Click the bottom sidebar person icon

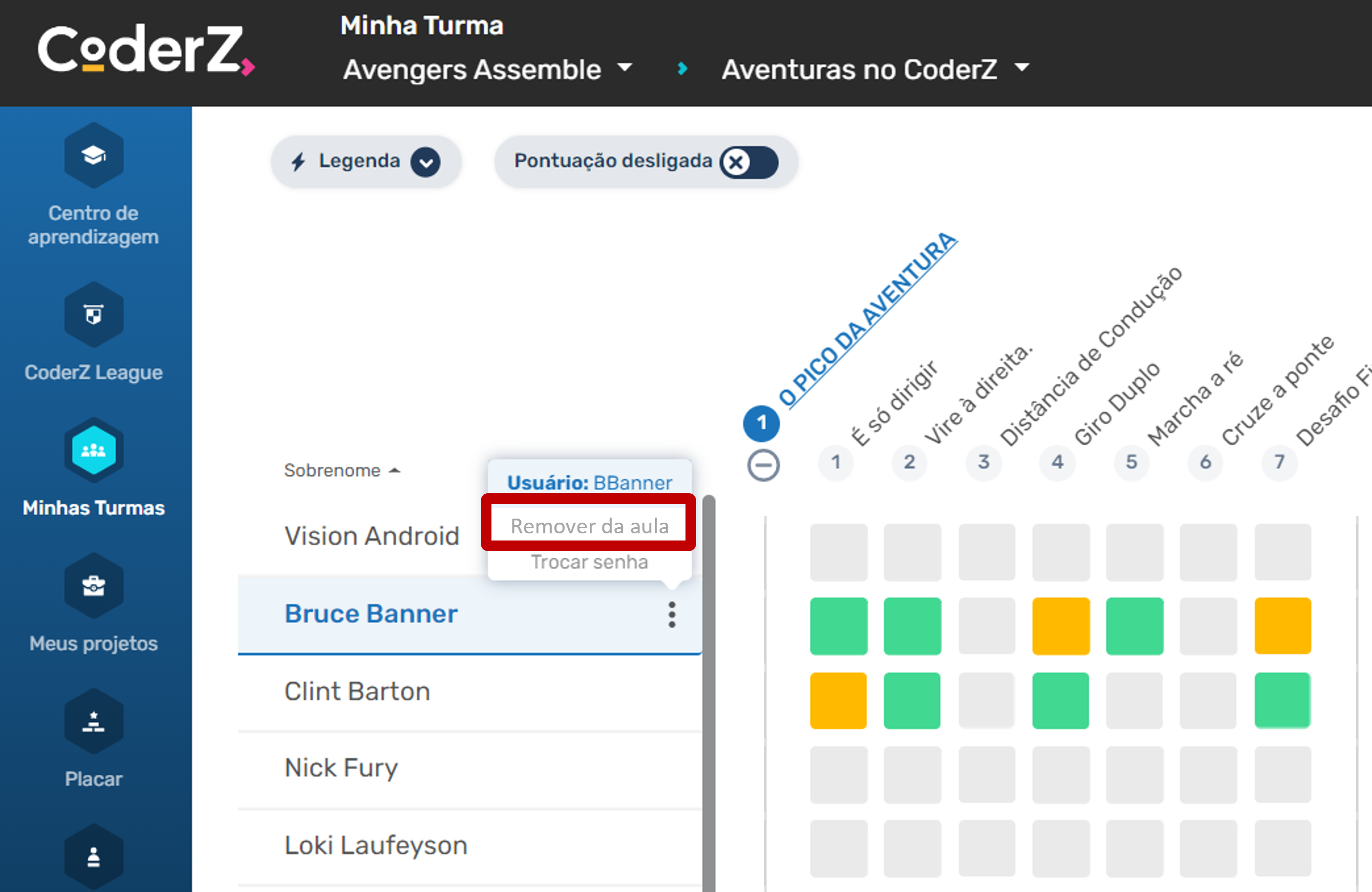[x=93, y=857]
